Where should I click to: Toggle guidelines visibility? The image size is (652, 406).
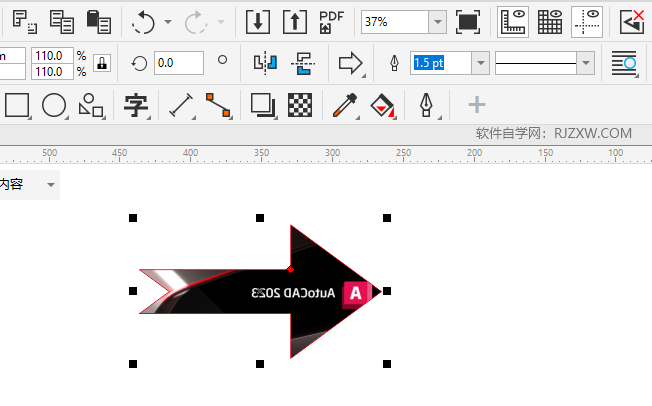pos(587,22)
